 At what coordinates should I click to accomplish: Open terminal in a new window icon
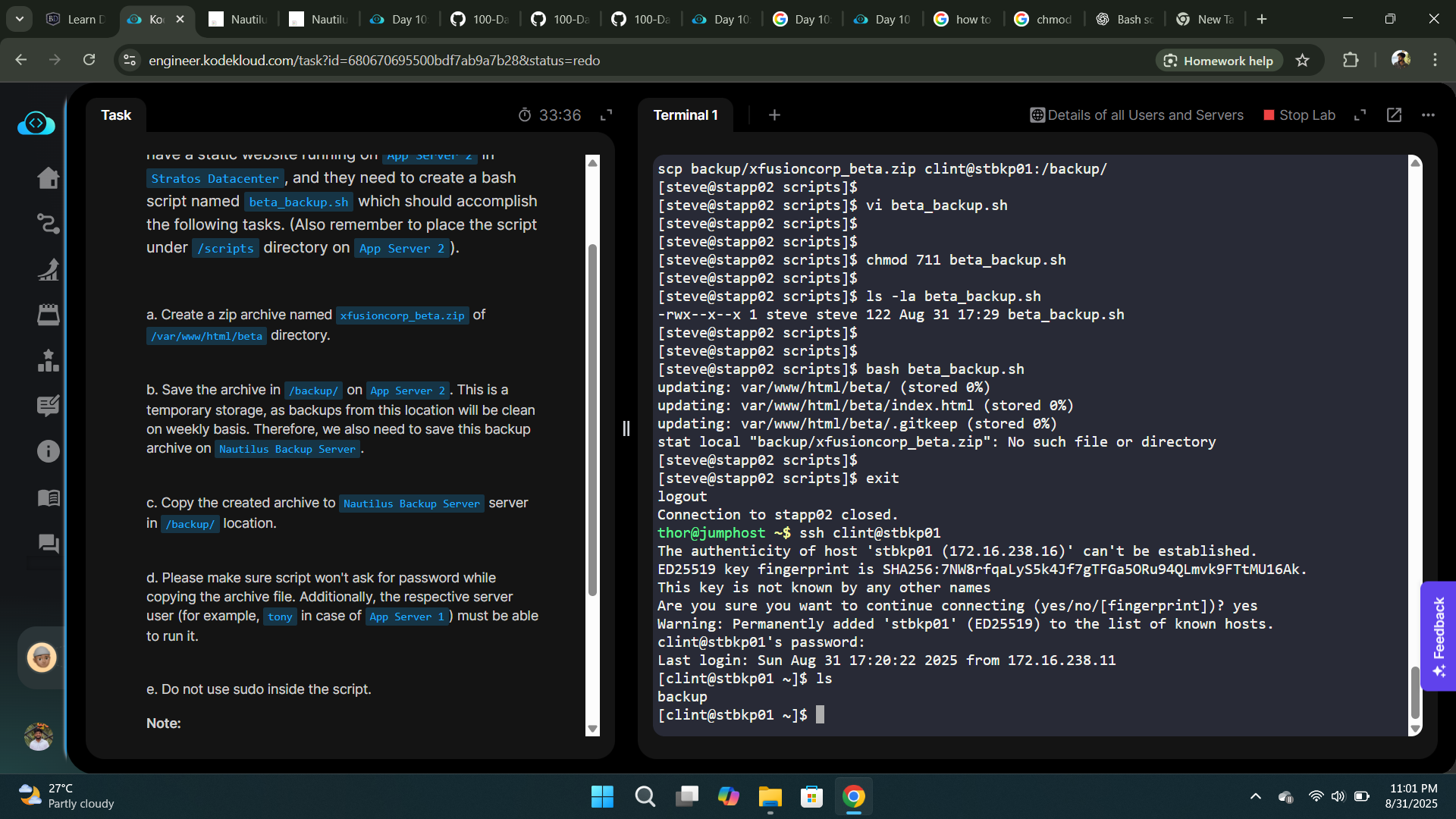1394,115
